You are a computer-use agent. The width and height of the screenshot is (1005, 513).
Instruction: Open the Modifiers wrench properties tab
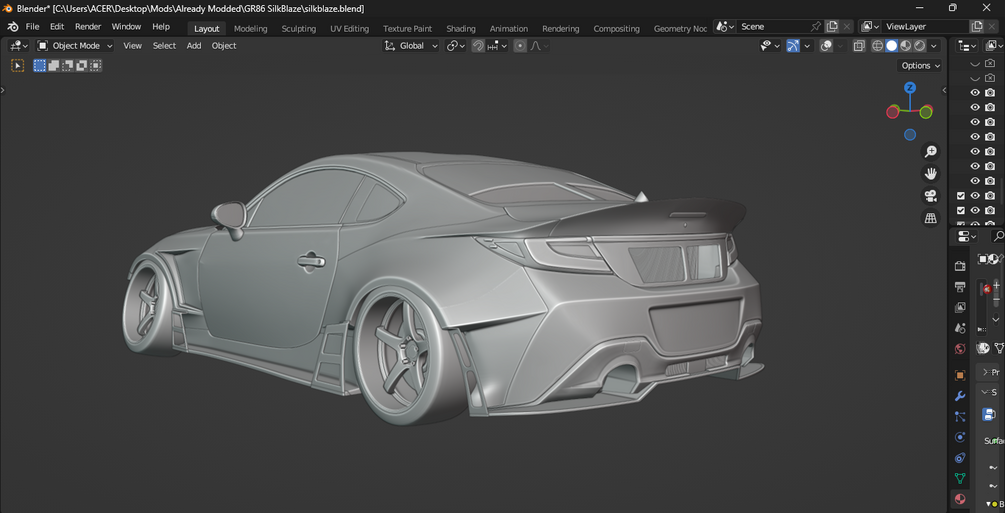960,396
